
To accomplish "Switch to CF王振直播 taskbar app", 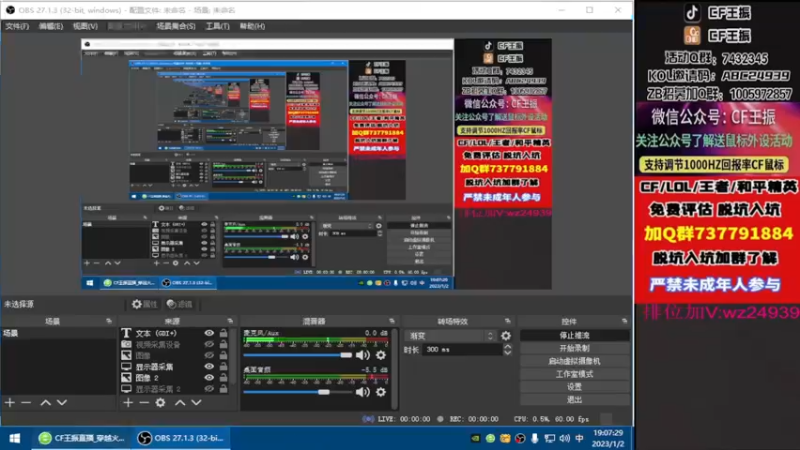I will point(82,438).
